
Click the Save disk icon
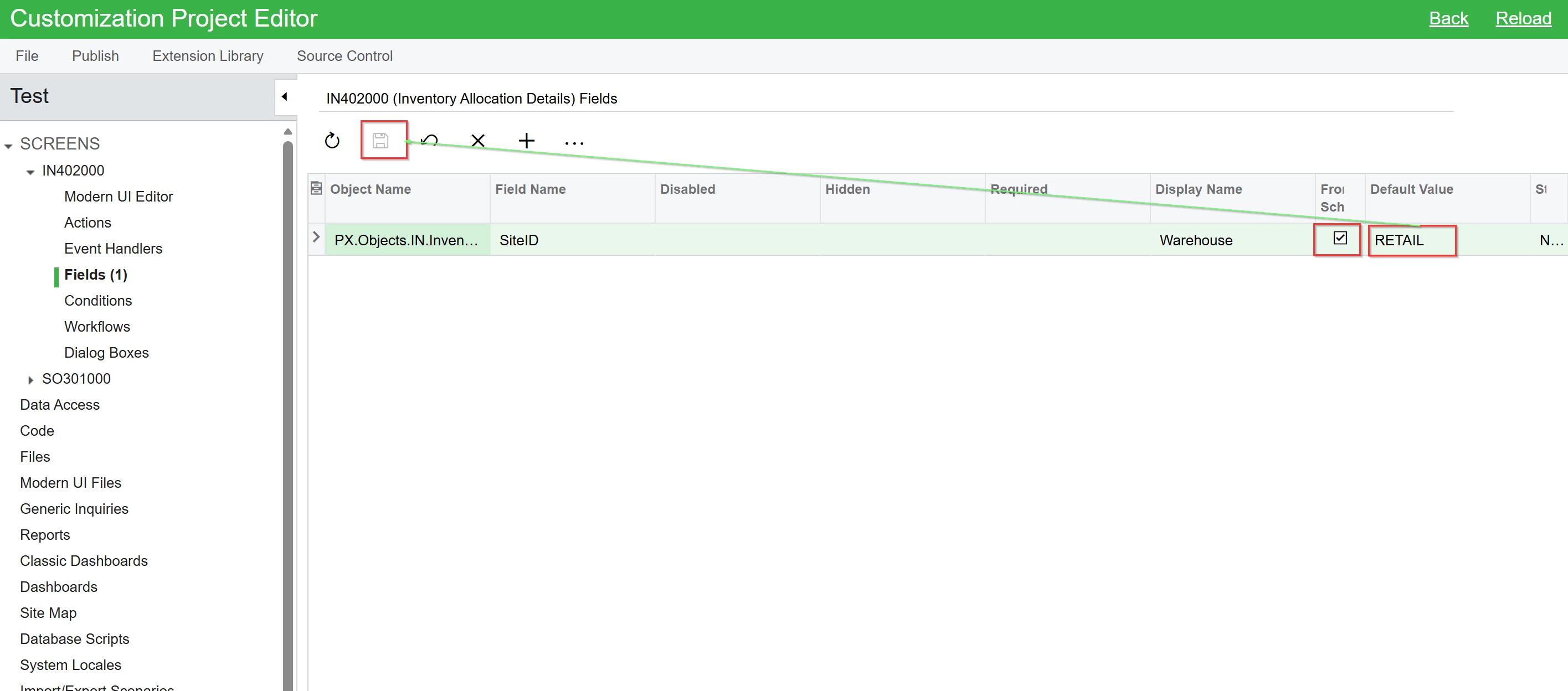tap(381, 141)
